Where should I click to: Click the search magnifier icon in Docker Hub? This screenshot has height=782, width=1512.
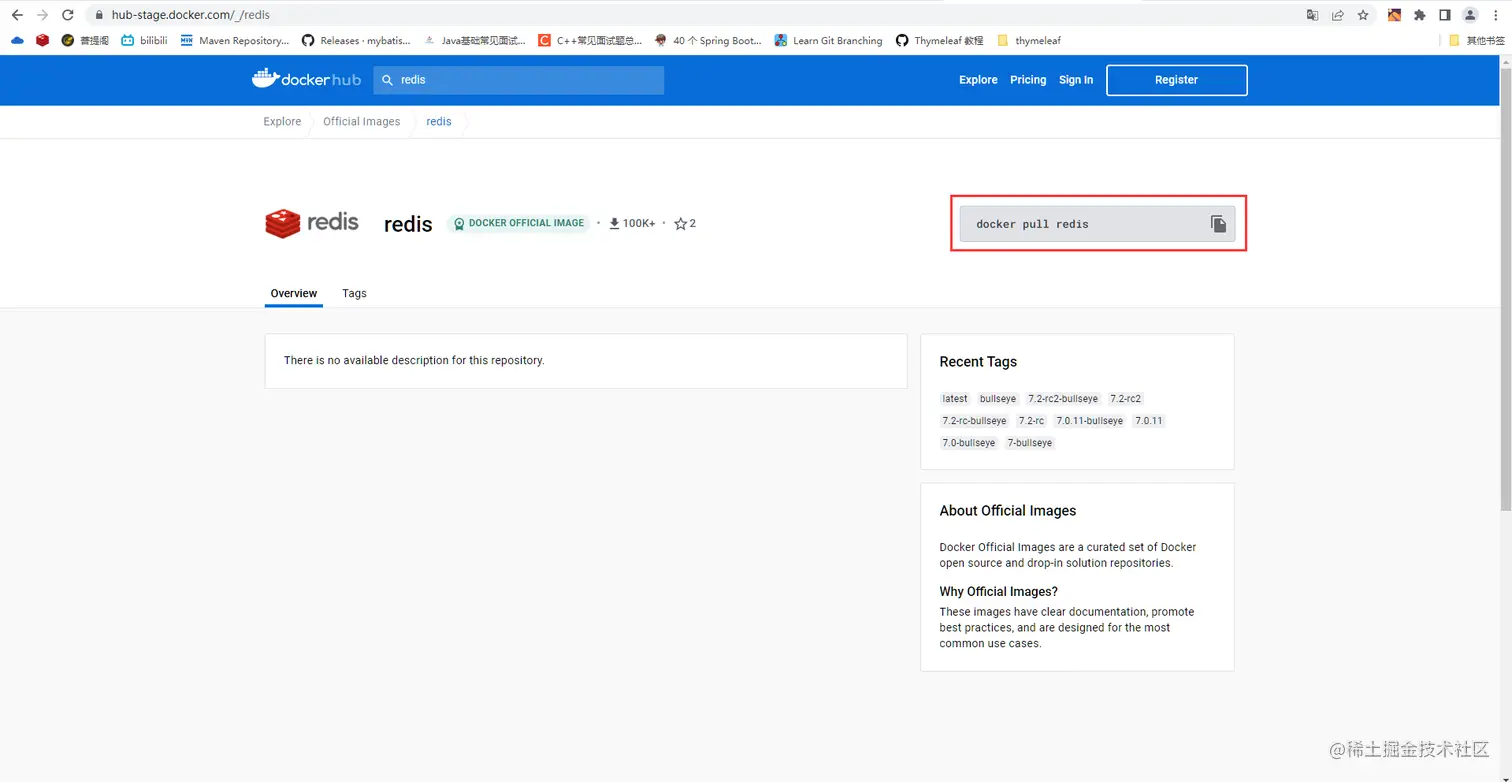(388, 80)
